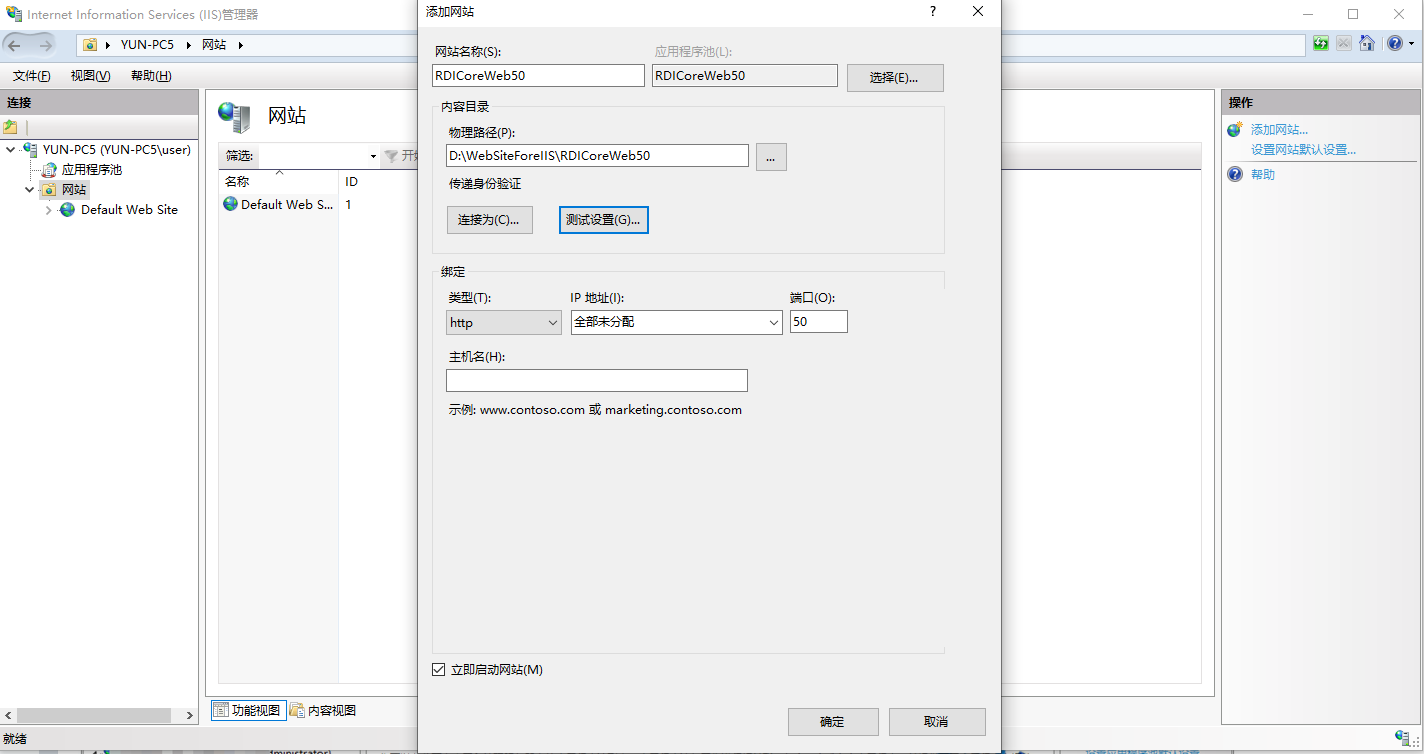The width and height of the screenshot is (1424, 754).
Task: Click the YUN-PC5 server icon in tree
Action: pos(31,150)
